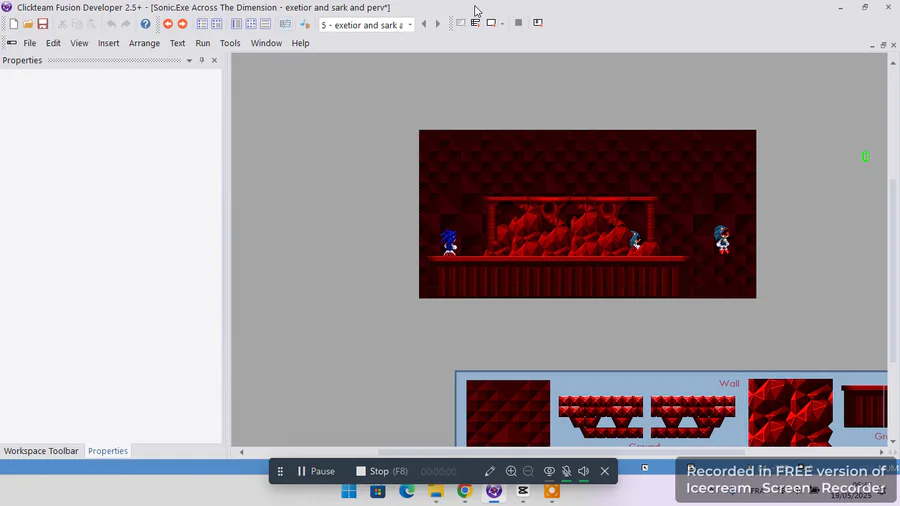Run the project icon in toolbar
Viewport: 900px width, 506px height.
coord(461,23)
